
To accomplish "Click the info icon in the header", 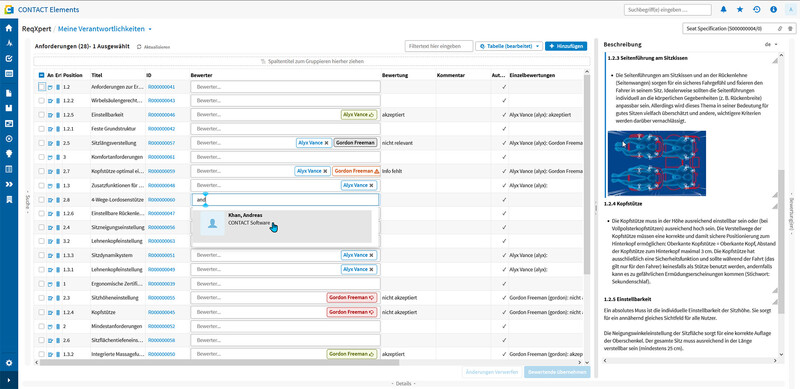I will pos(773,9).
